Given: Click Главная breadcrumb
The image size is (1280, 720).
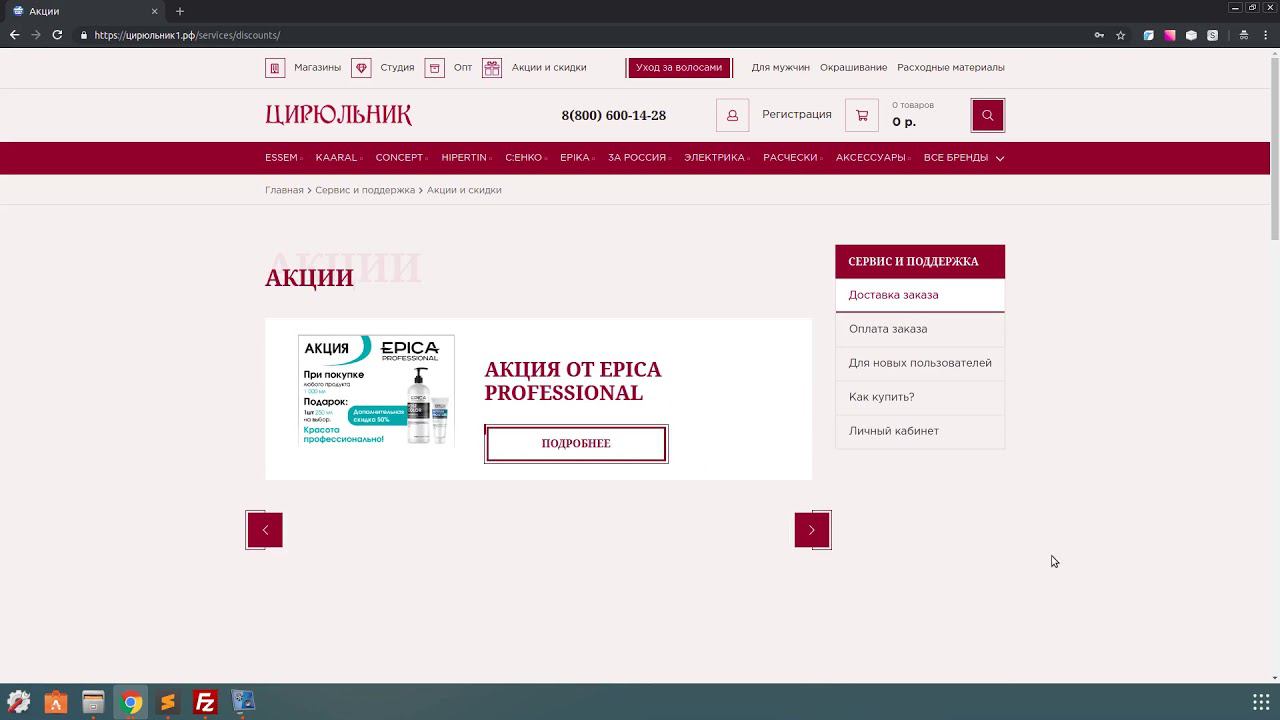Looking at the screenshot, I should (284, 190).
